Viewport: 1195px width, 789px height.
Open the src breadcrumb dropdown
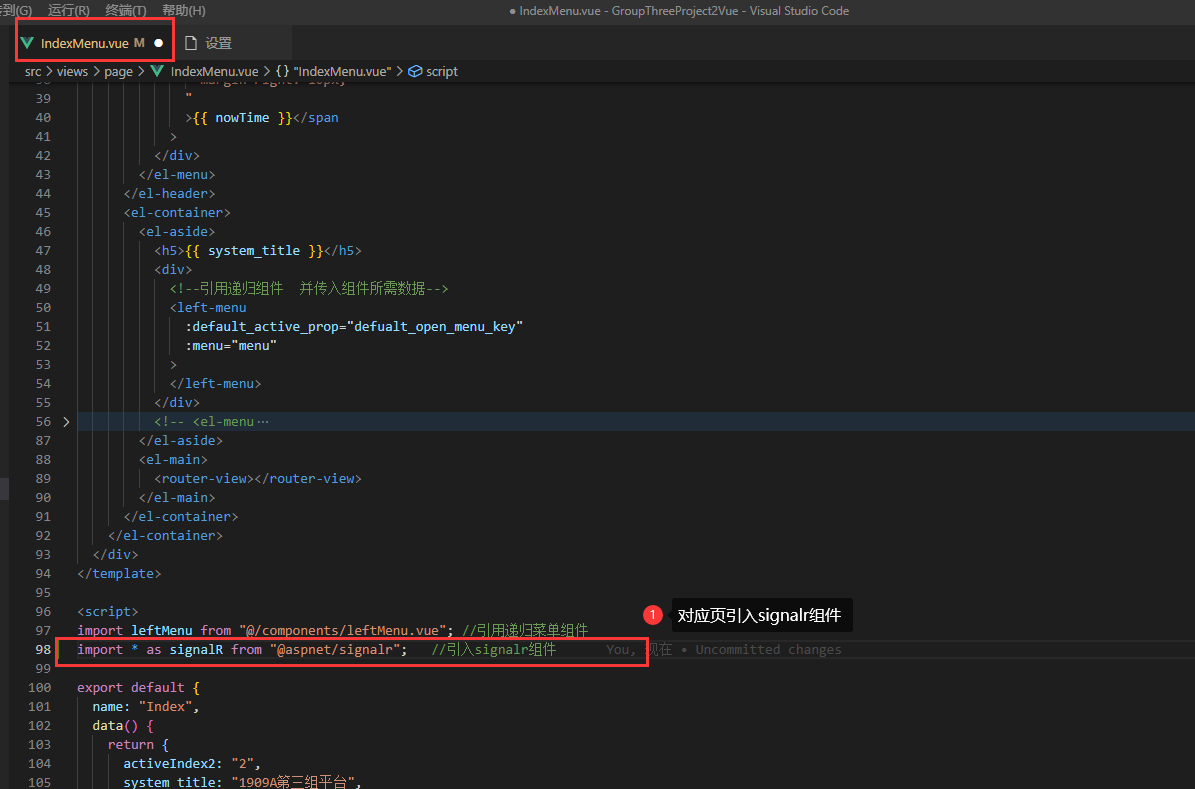tap(33, 72)
